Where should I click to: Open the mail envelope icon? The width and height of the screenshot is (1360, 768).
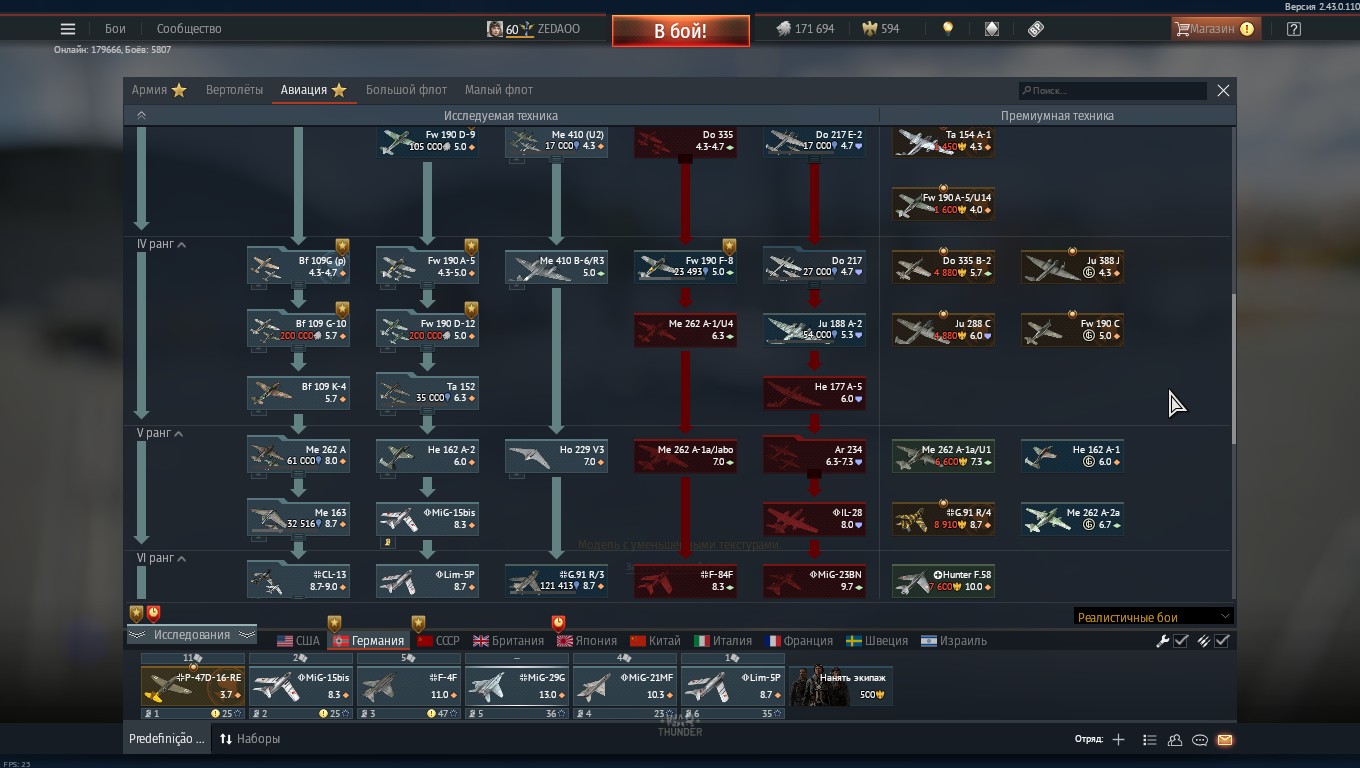pyautogui.click(x=1225, y=740)
